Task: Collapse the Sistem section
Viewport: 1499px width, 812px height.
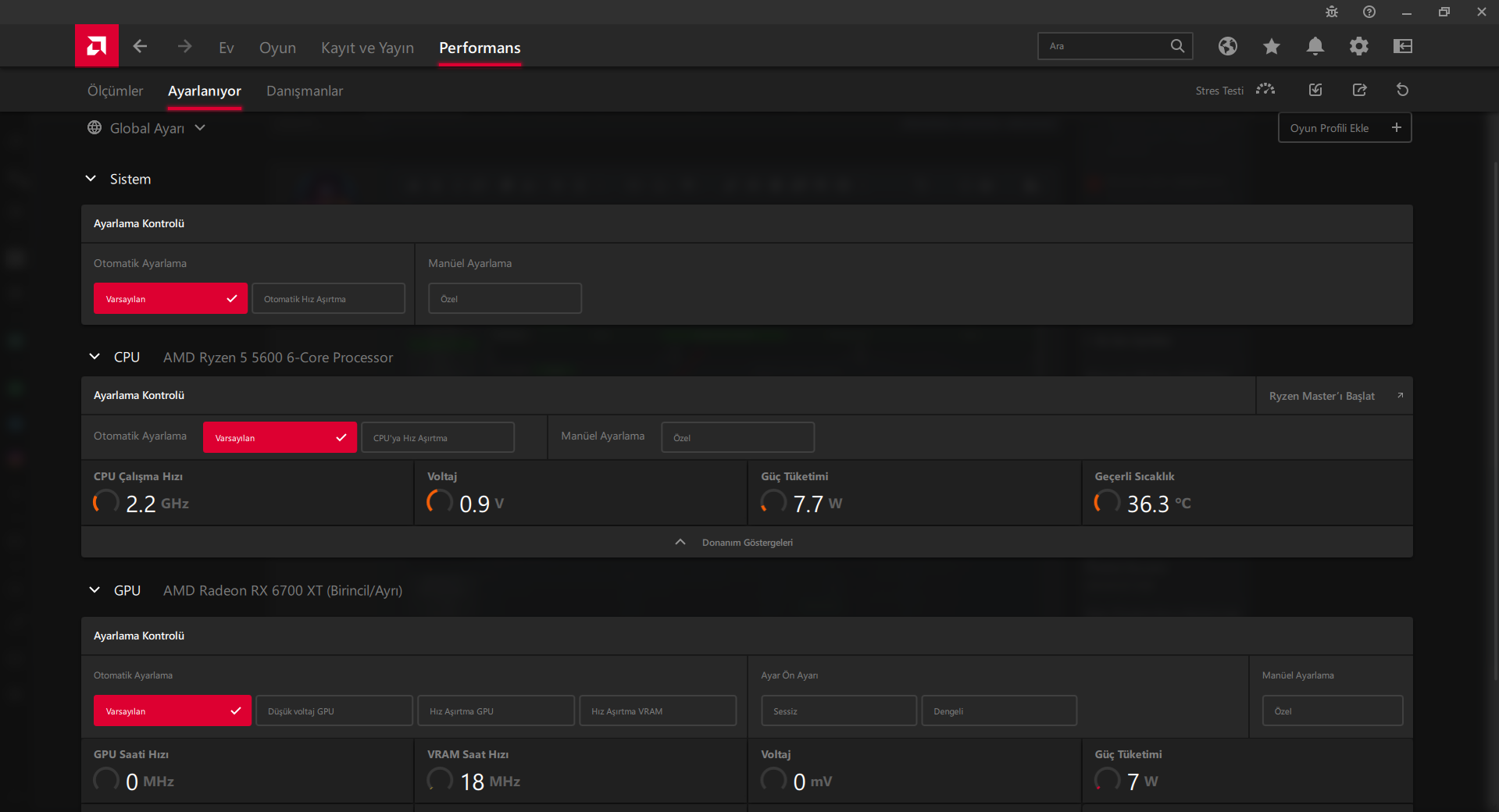Action: (x=91, y=179)
